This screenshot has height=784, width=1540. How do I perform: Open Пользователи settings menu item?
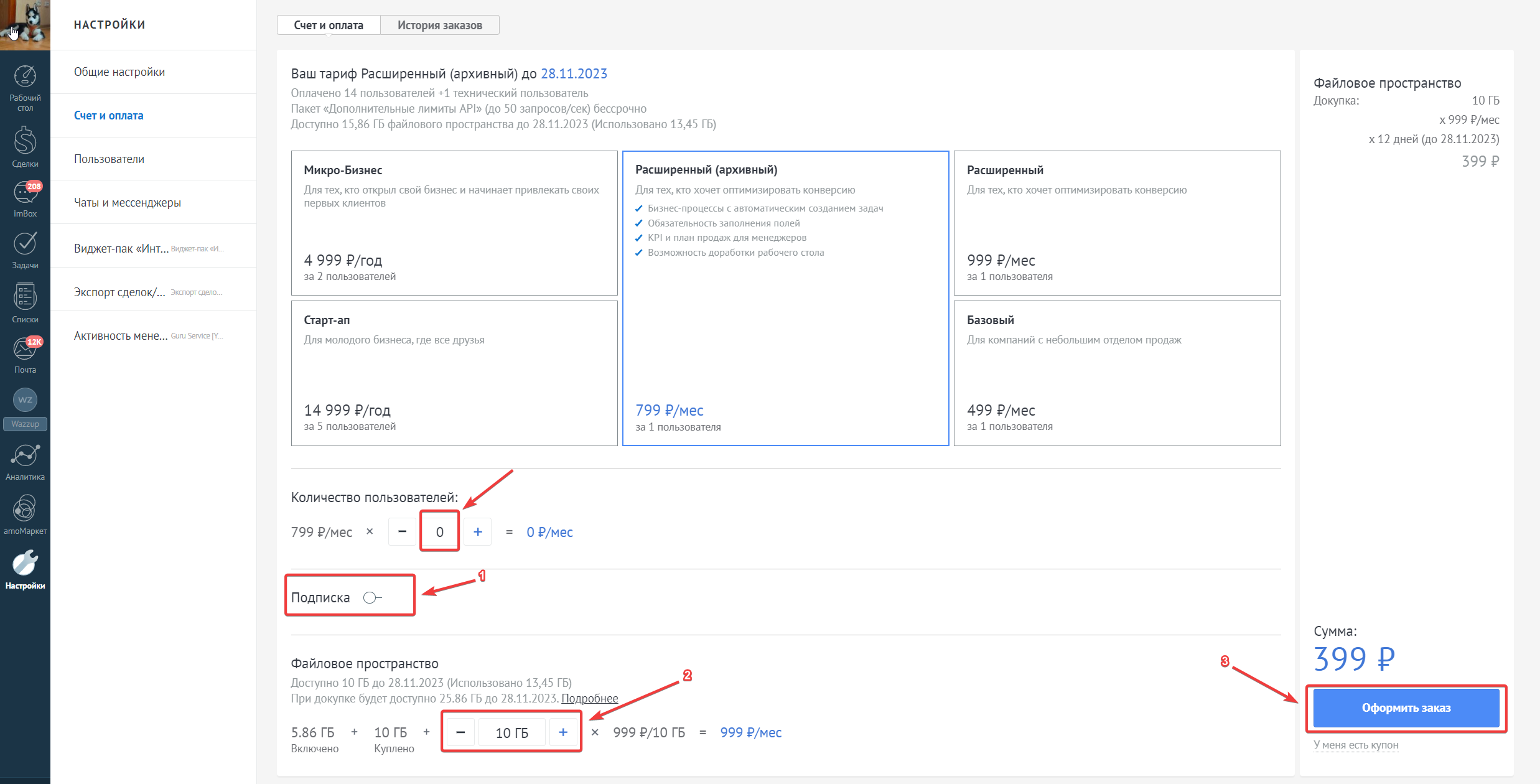point(153,159)
